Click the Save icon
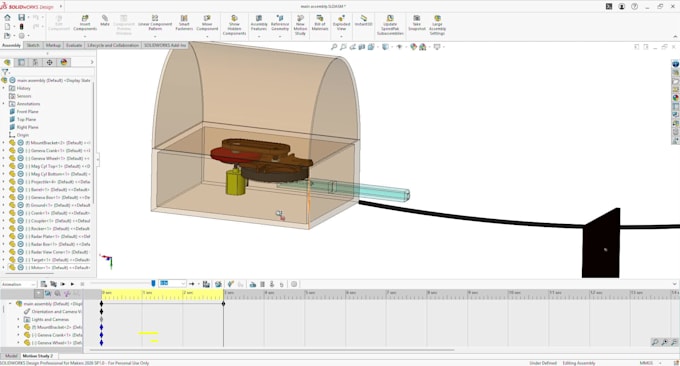 pos(21,17)
